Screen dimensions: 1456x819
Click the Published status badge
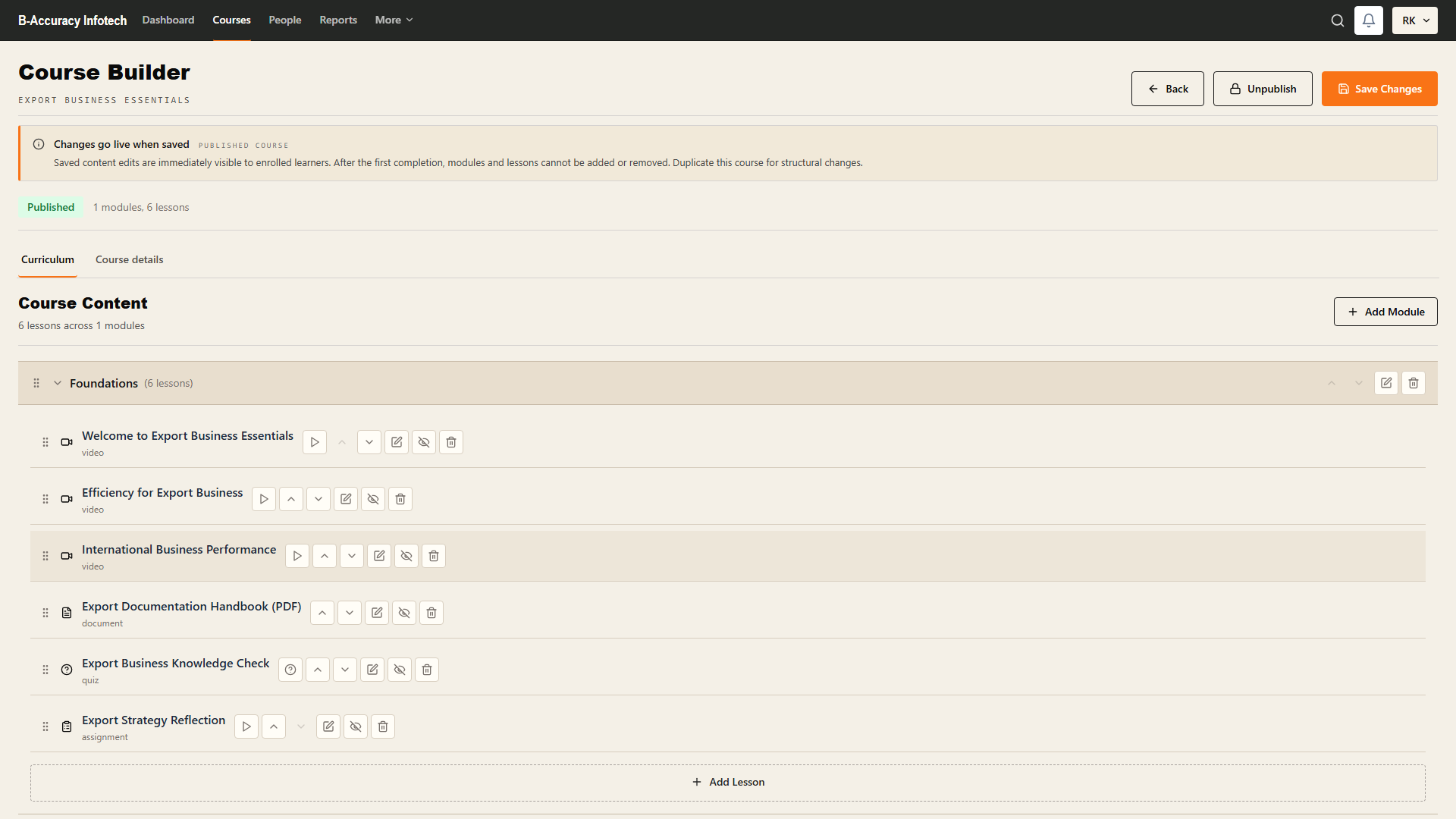pyautogui.click(x=51, y=207)
